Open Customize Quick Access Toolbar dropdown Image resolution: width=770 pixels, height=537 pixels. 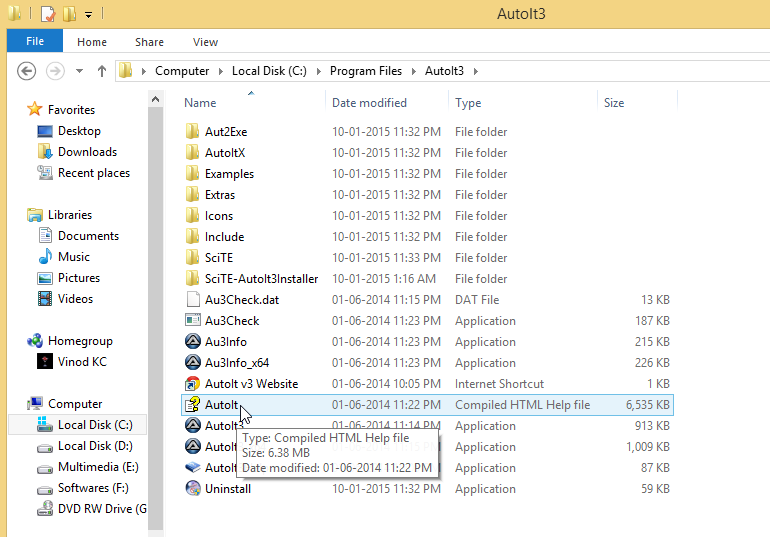click(88, 15)
